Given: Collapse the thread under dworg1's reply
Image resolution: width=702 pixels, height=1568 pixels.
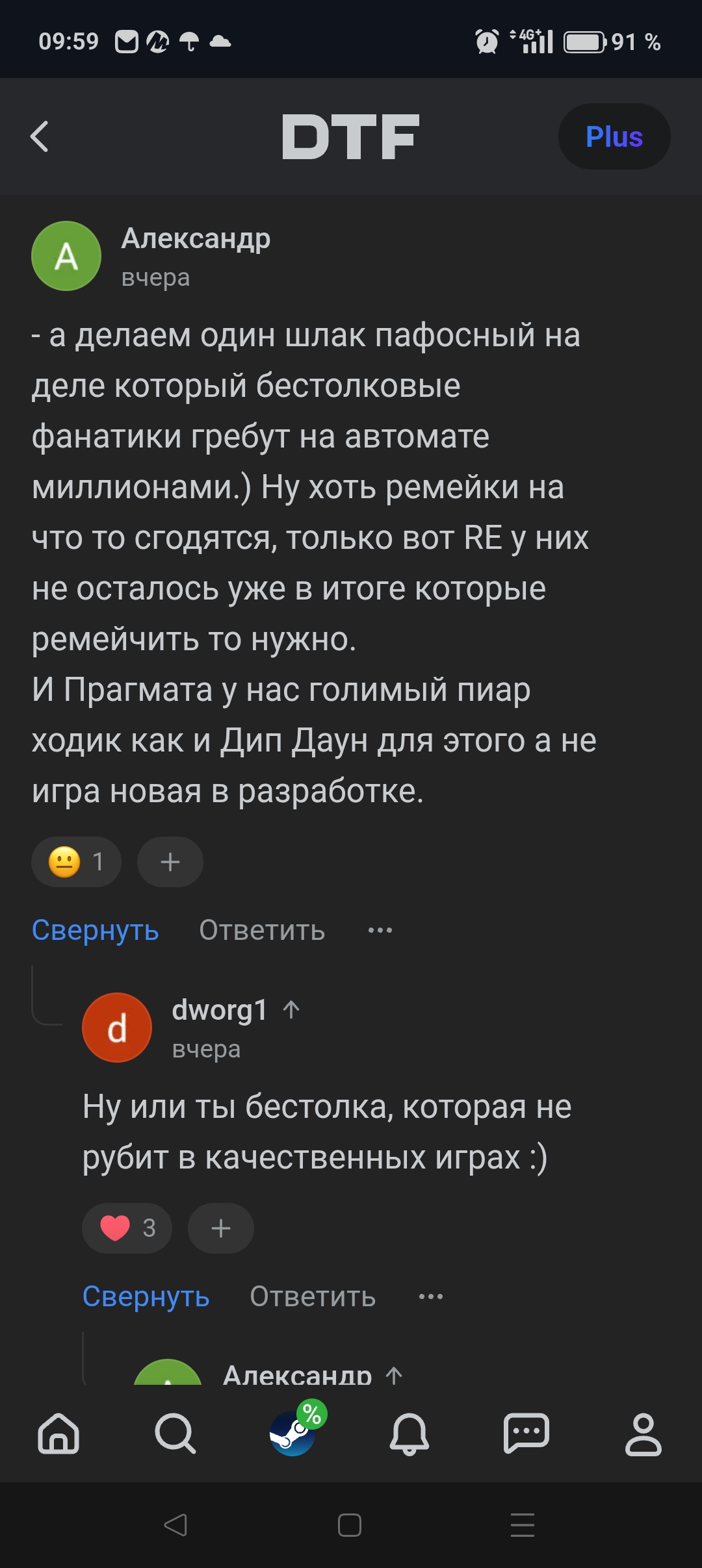Looking at the screenshot, I should pos(146,1296).
